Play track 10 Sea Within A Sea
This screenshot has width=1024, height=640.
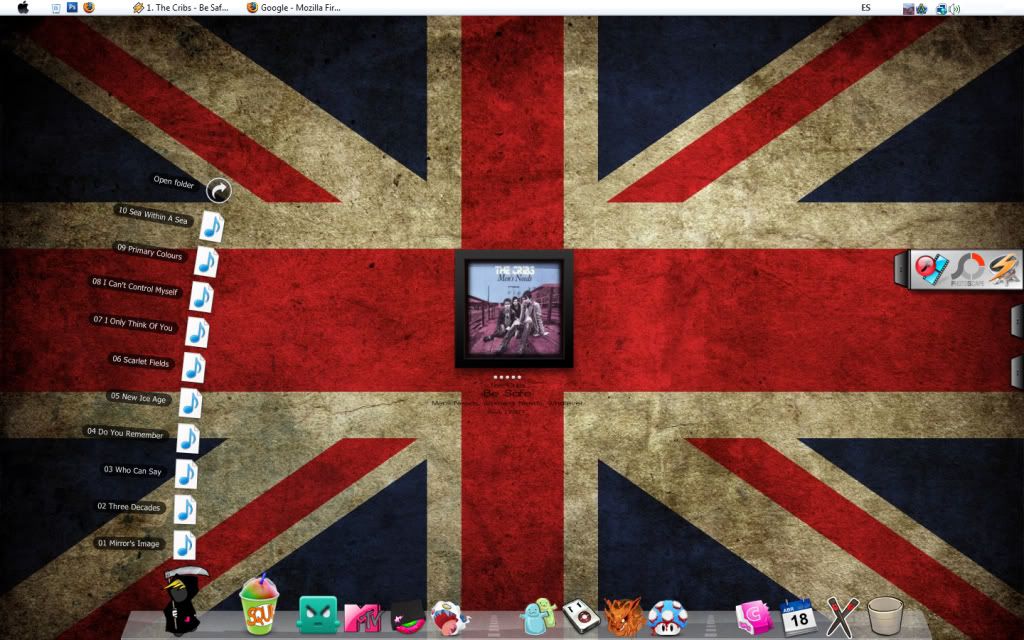pos(212,226)
